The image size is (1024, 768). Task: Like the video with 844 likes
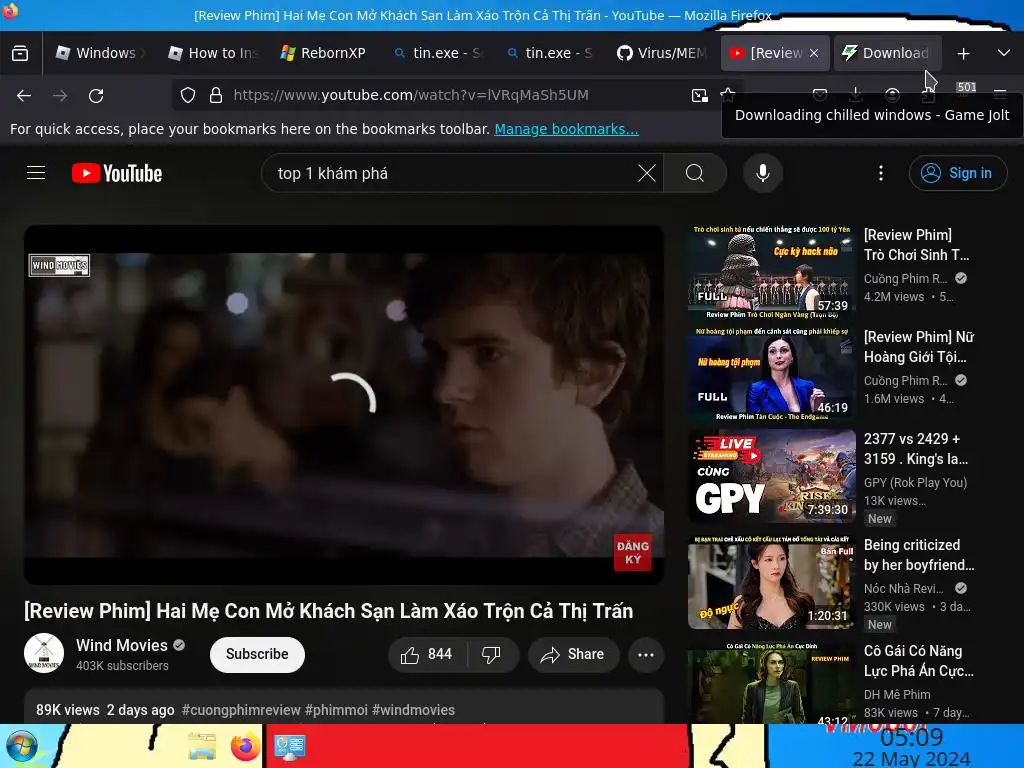[x=427, y=654]
